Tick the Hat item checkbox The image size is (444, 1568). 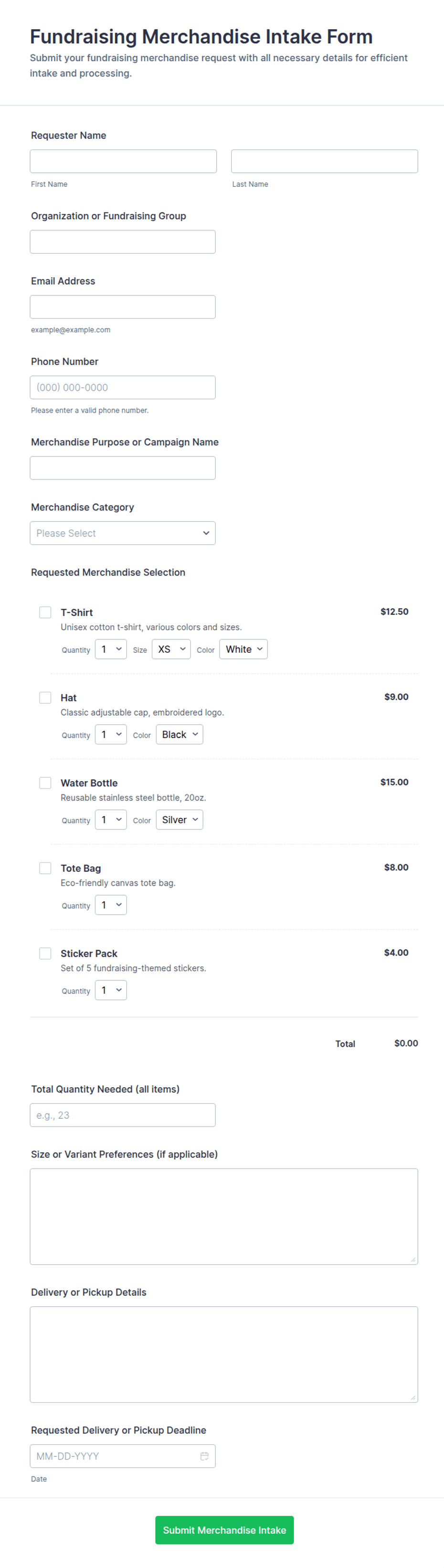pos(45,697)
